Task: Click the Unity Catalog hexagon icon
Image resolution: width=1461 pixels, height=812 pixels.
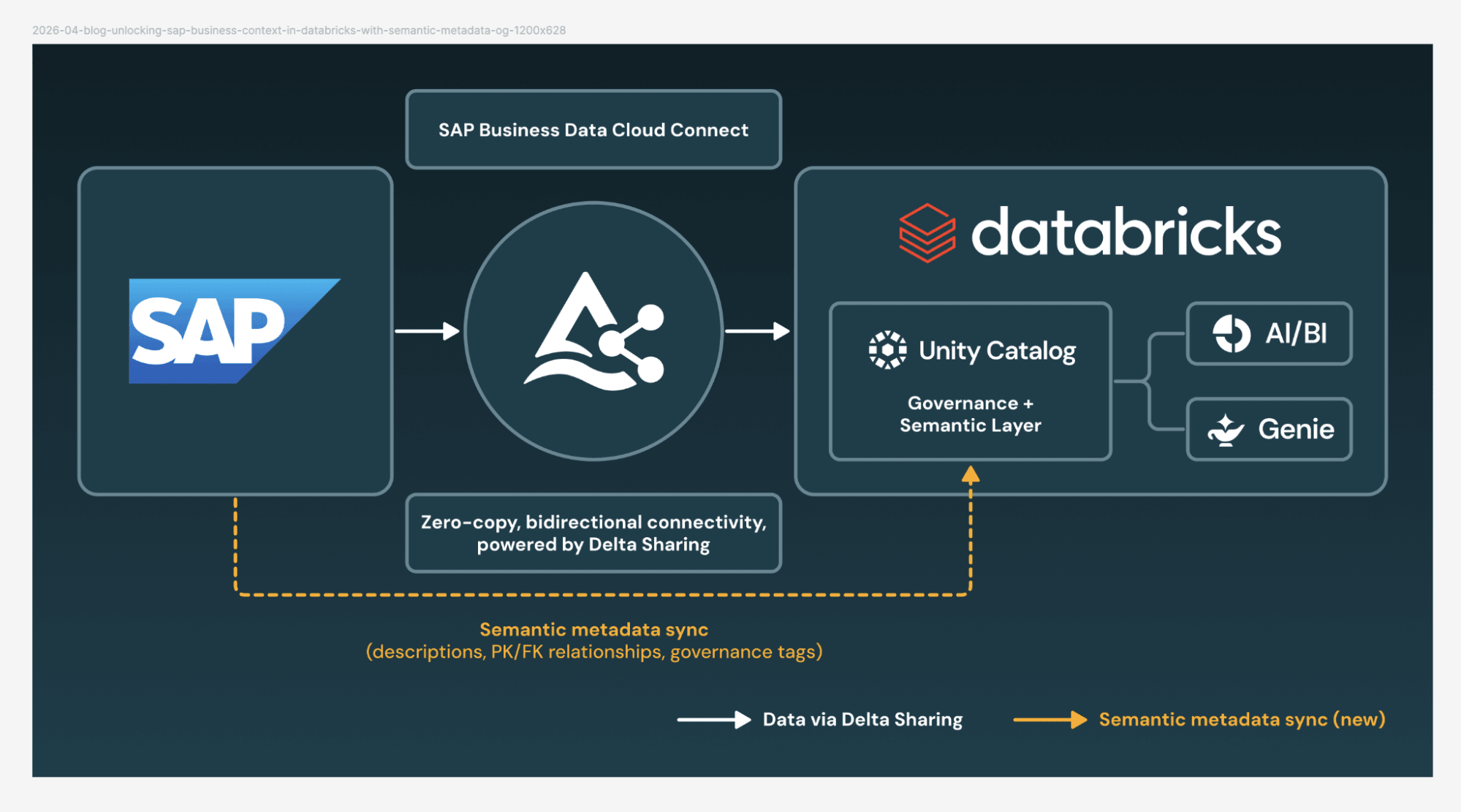Action: click(x=887, y=350)
